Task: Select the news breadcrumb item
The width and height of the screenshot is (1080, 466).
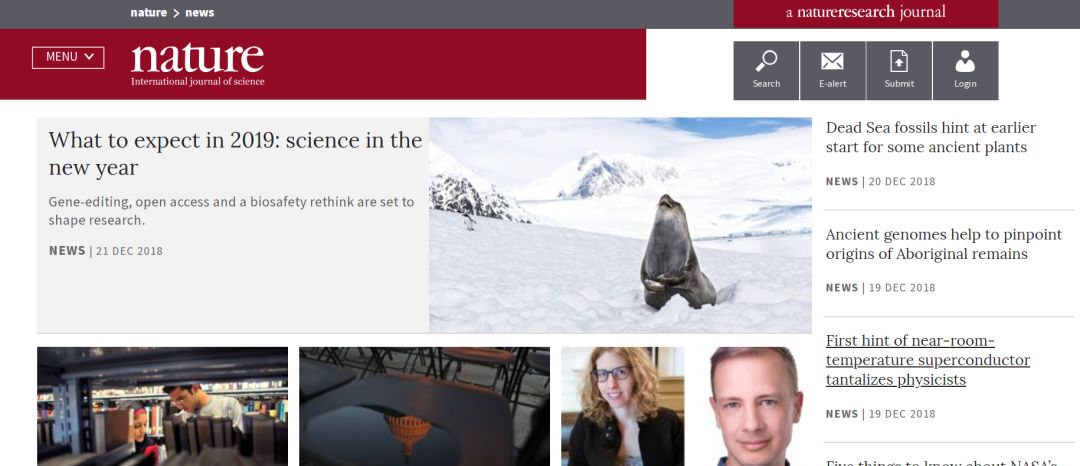Action: coord(200,12)
